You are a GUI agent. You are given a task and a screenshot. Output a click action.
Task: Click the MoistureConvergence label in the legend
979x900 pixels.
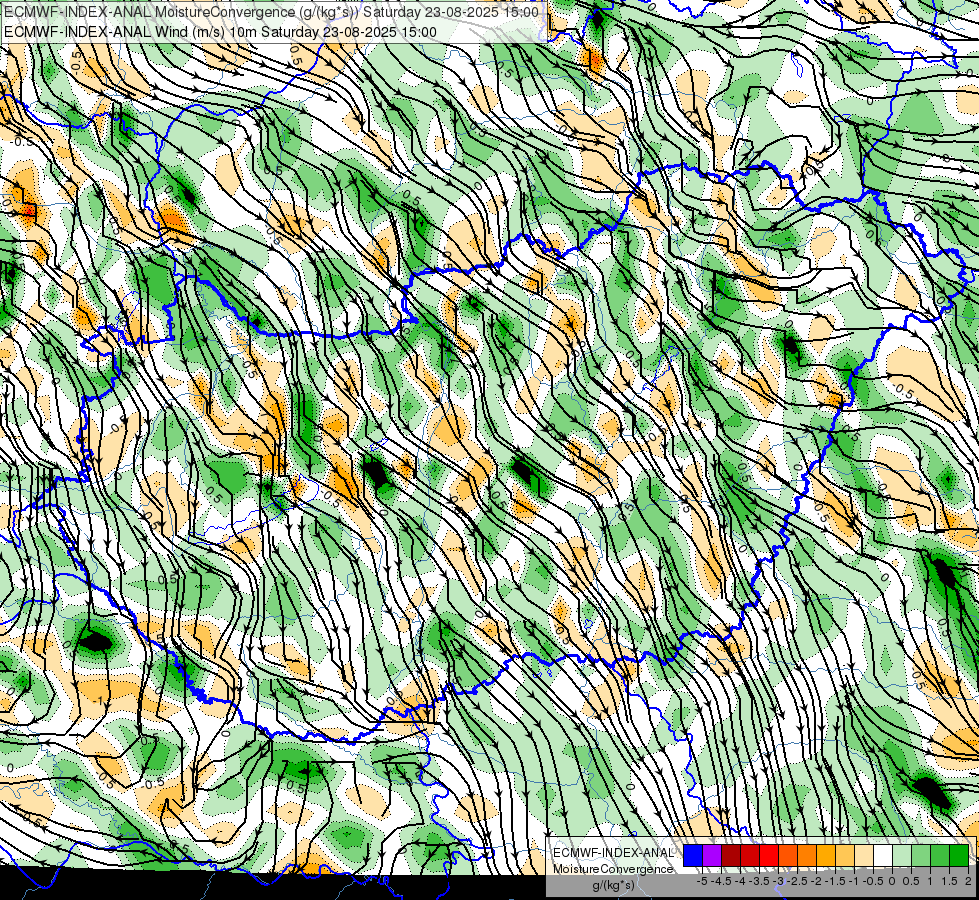[x=613, y=869]
